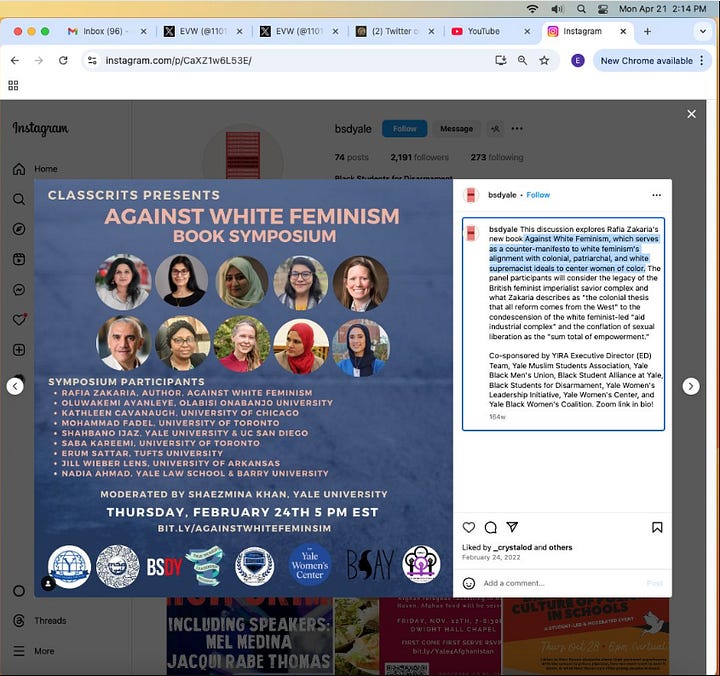This screenshot has width=720, height=676.
Task: Click Follow next to bsdyale in post
Action: tap(538, 195)
